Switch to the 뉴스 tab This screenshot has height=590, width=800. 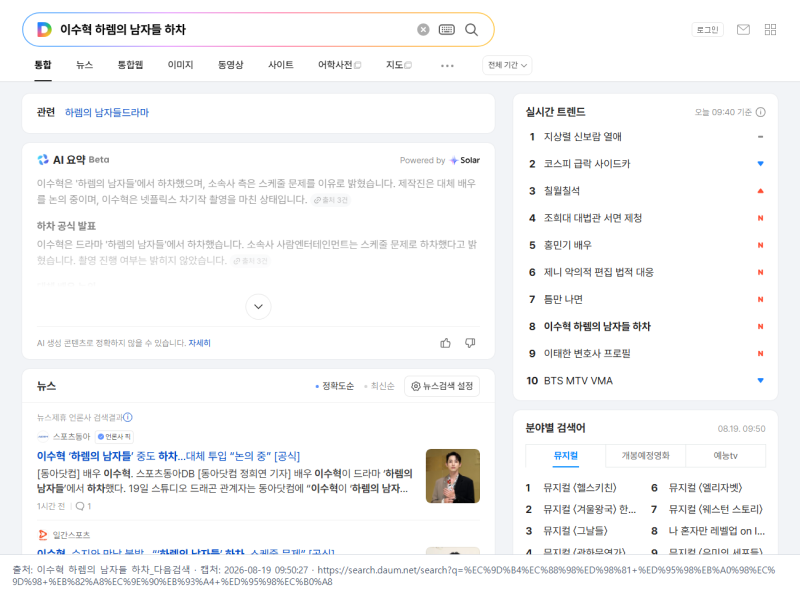pos(84,65)
